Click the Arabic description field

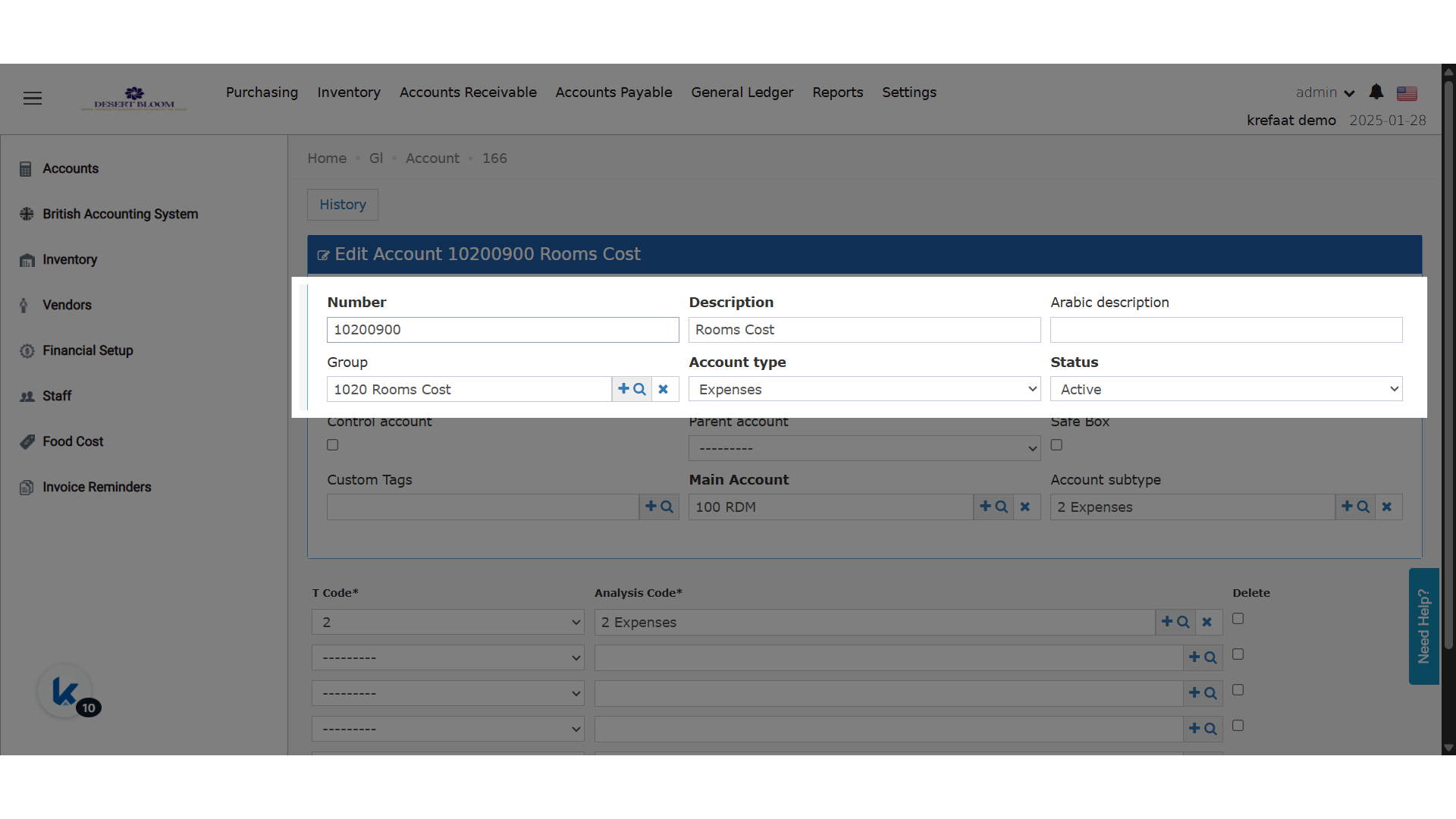coord(1226,330)
